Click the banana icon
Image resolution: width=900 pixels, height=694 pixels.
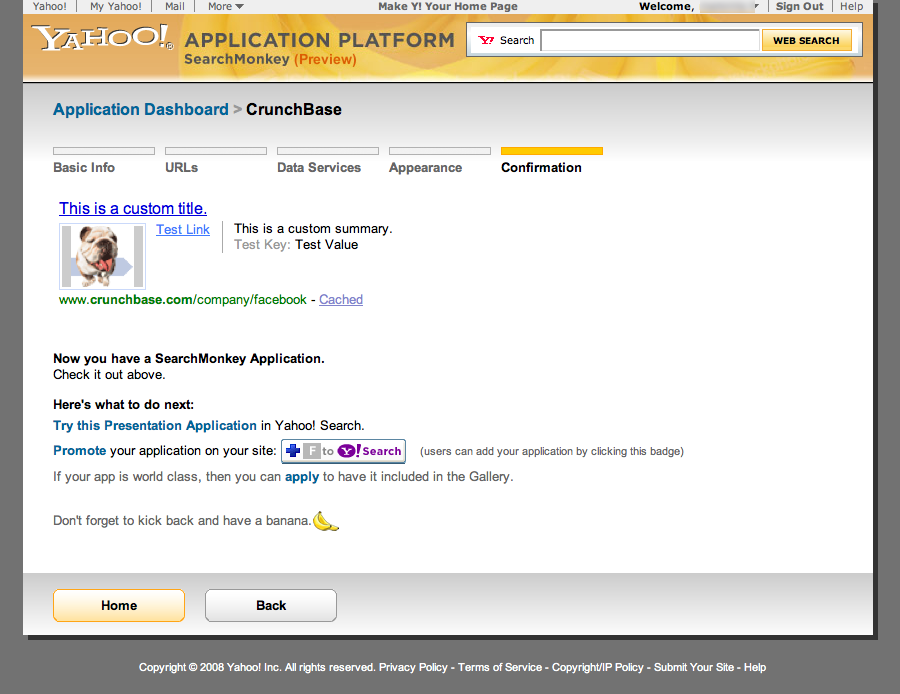pos(325,521)
